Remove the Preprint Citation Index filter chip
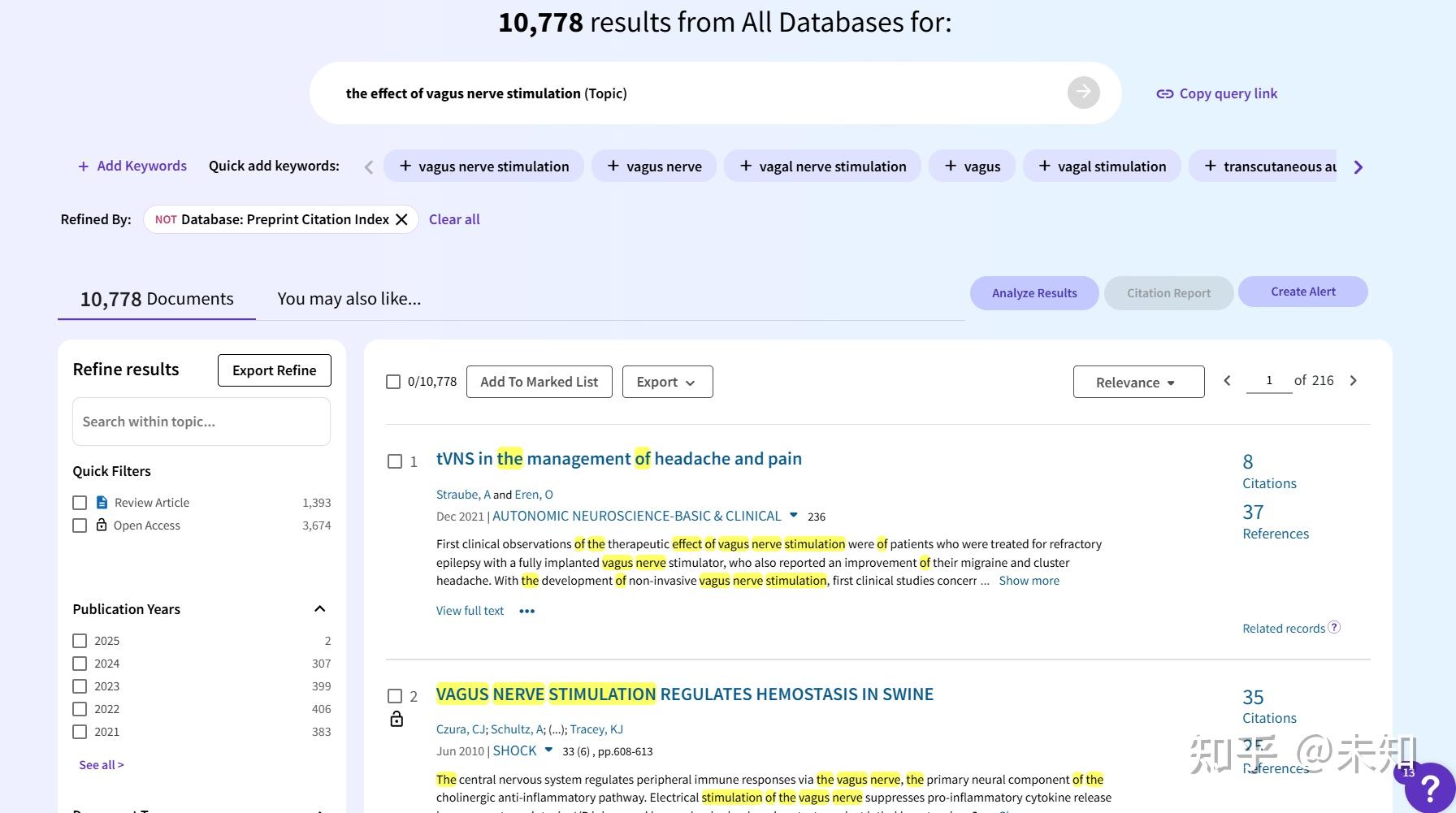This screenshot has width=1456, height=813. [401, 218]
